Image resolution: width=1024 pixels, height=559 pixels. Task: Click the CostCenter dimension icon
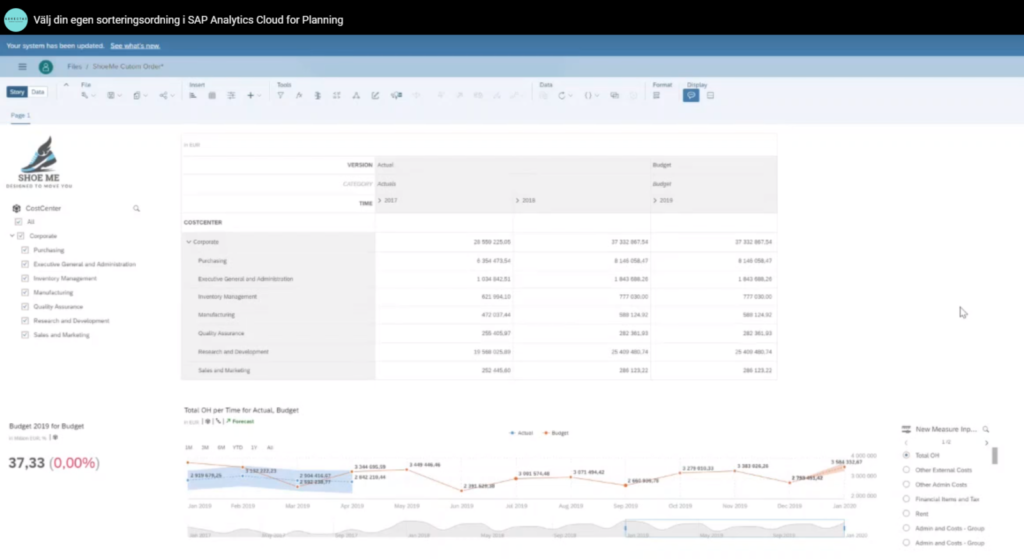coord(16,208)
